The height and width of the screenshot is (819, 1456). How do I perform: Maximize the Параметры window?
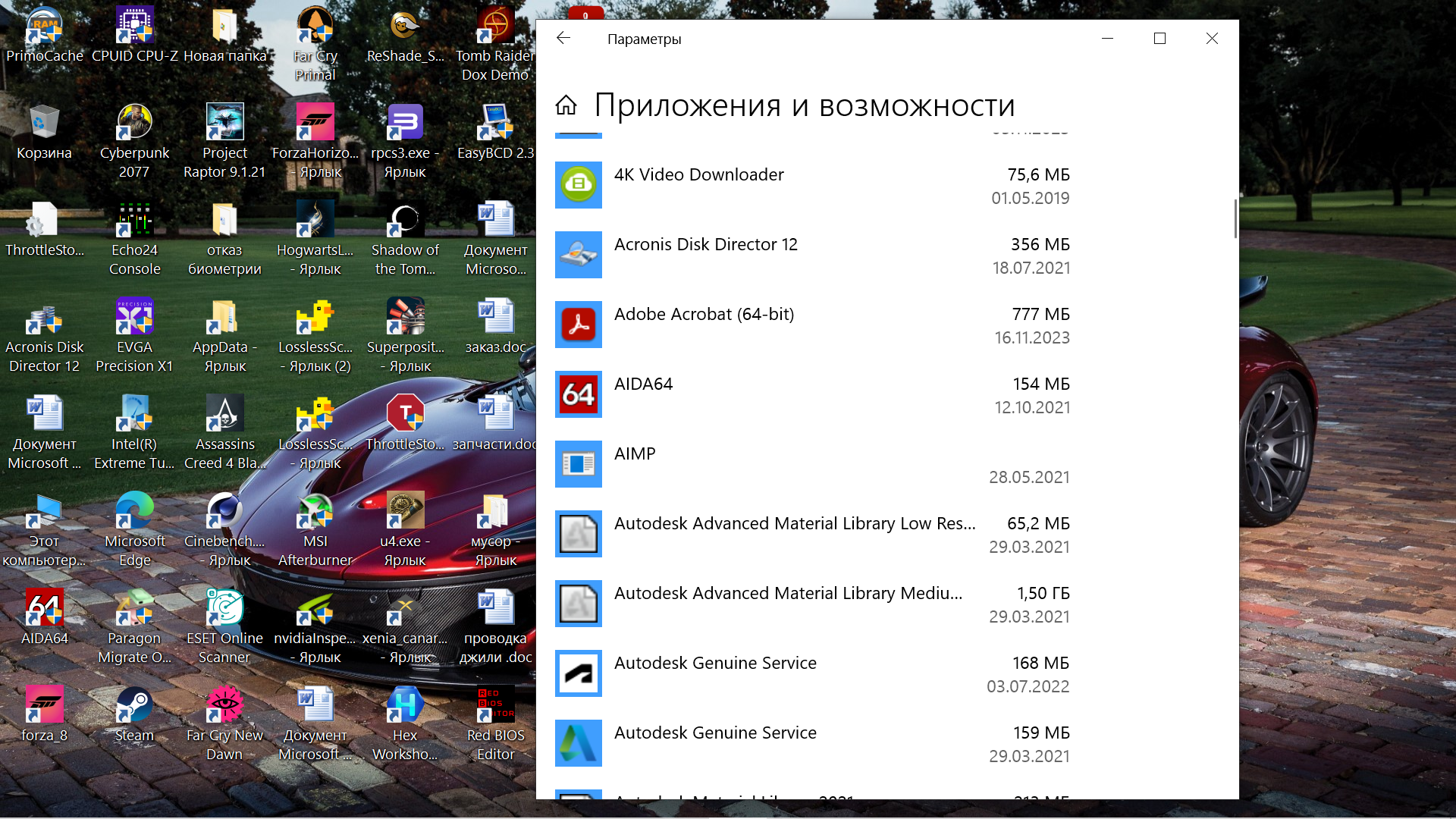click(1159, 39)
